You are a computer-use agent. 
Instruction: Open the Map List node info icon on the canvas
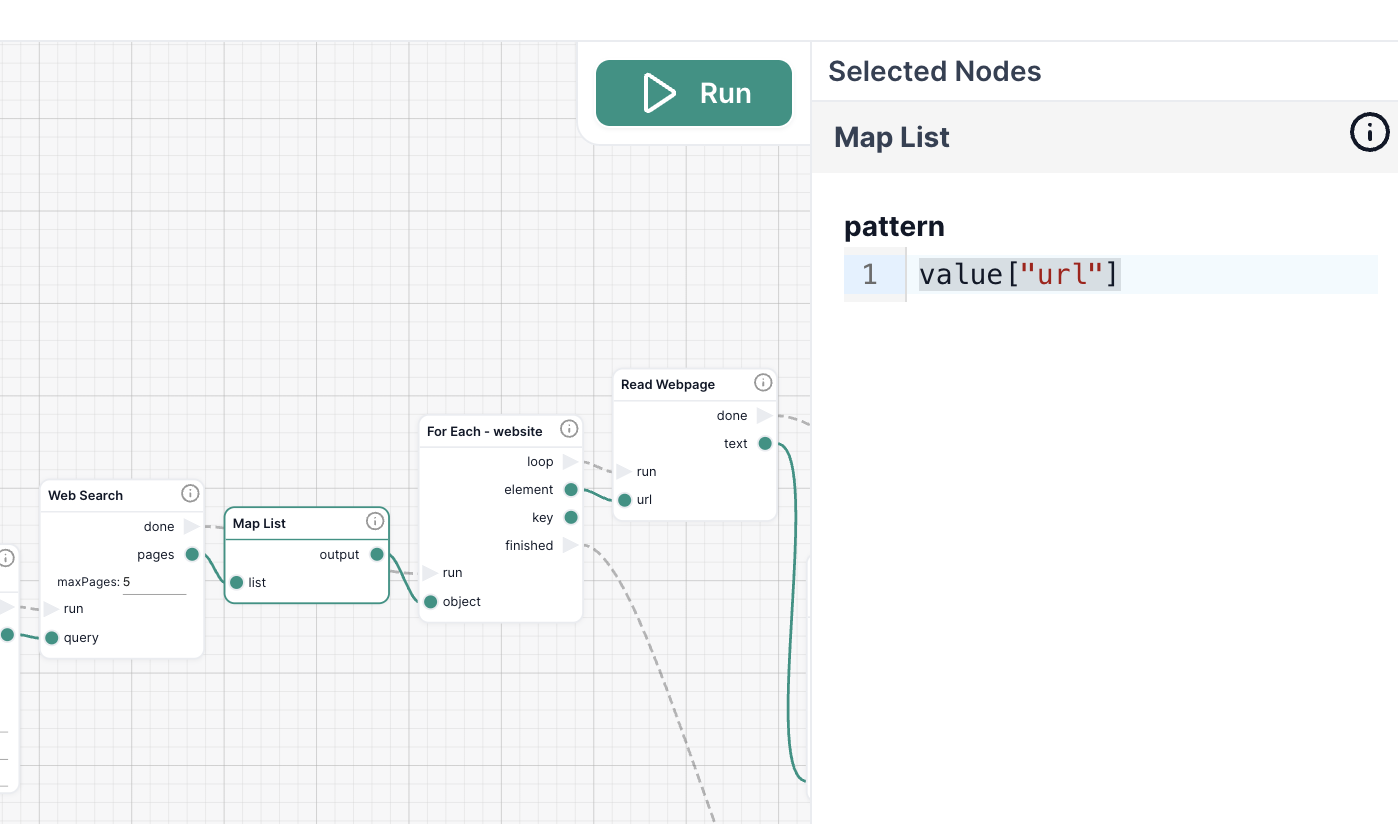pos(375,521)
